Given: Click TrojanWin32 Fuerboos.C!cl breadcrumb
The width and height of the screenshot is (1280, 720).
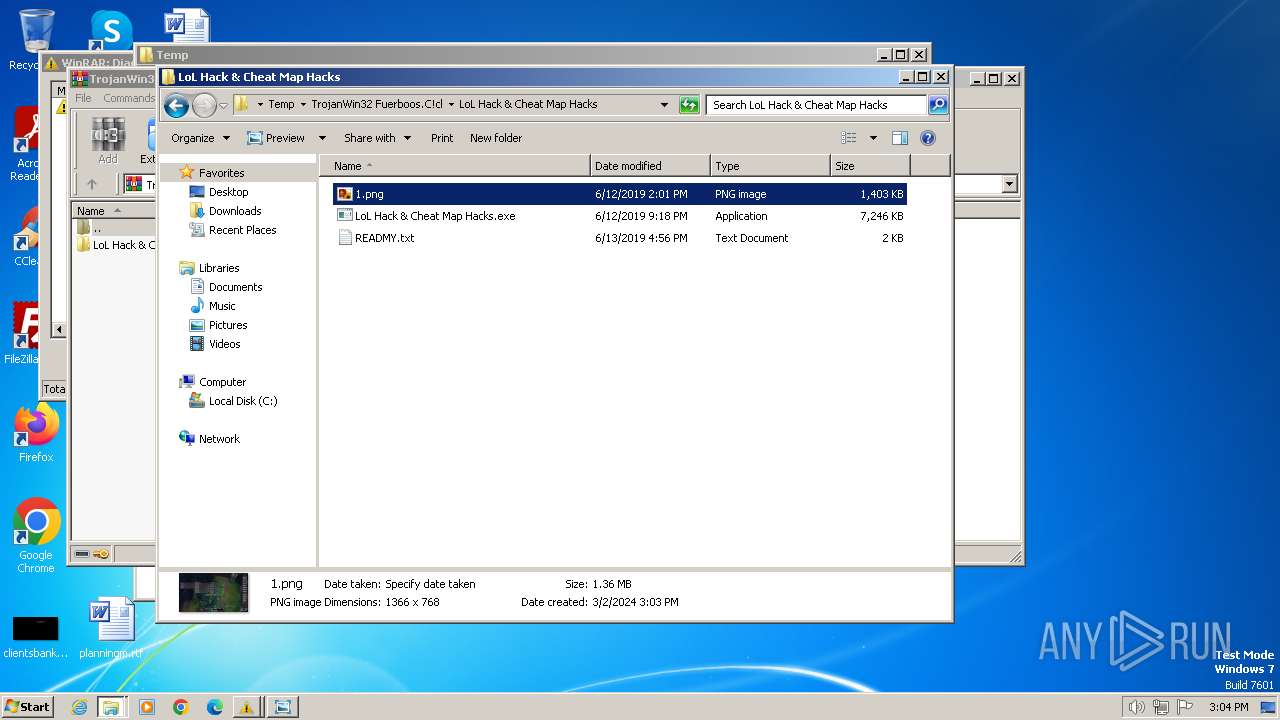Looking at the screenshot, I should coord(377,104).
